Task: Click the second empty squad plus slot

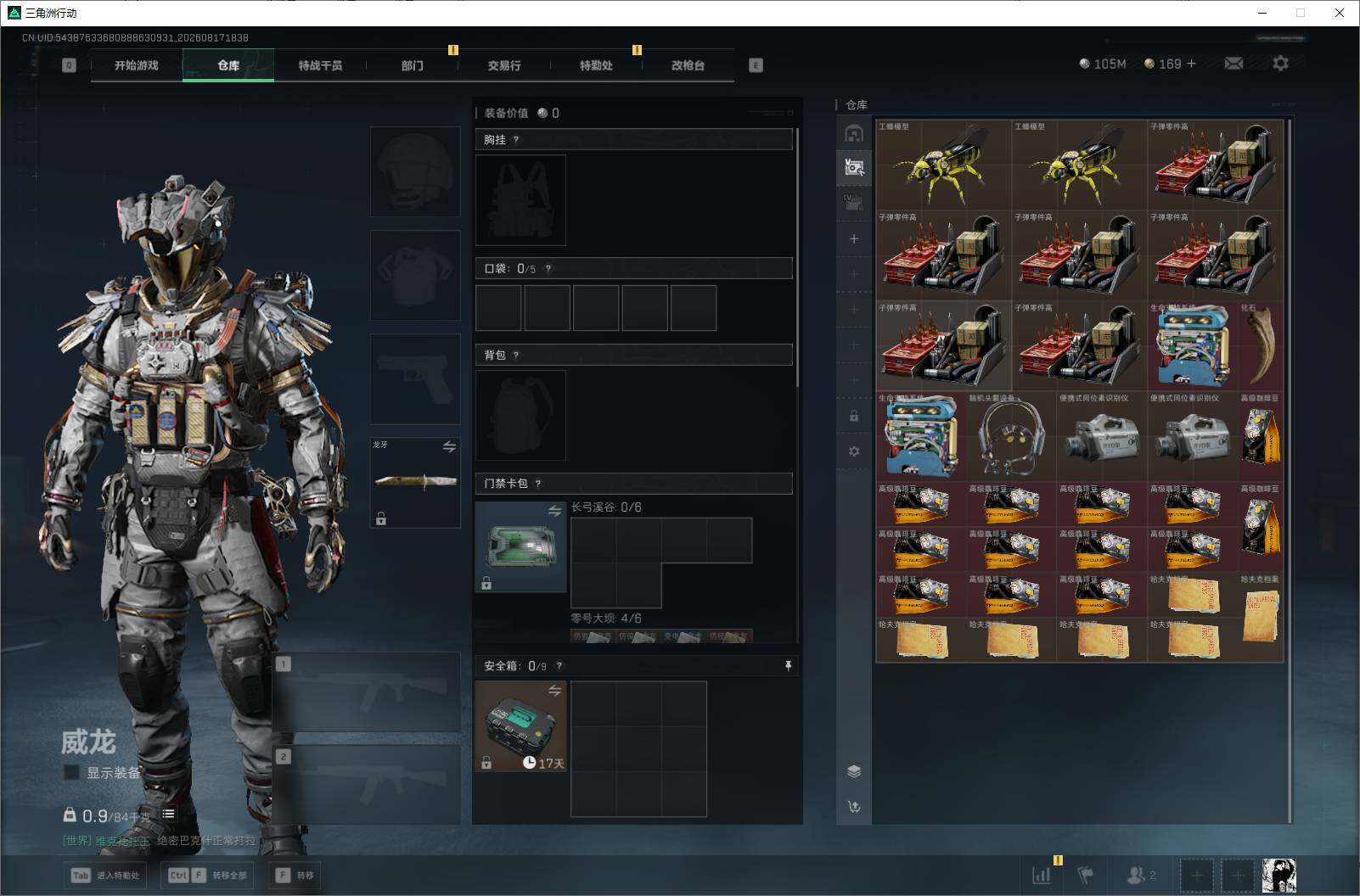Action: (x=1237, y=876)
